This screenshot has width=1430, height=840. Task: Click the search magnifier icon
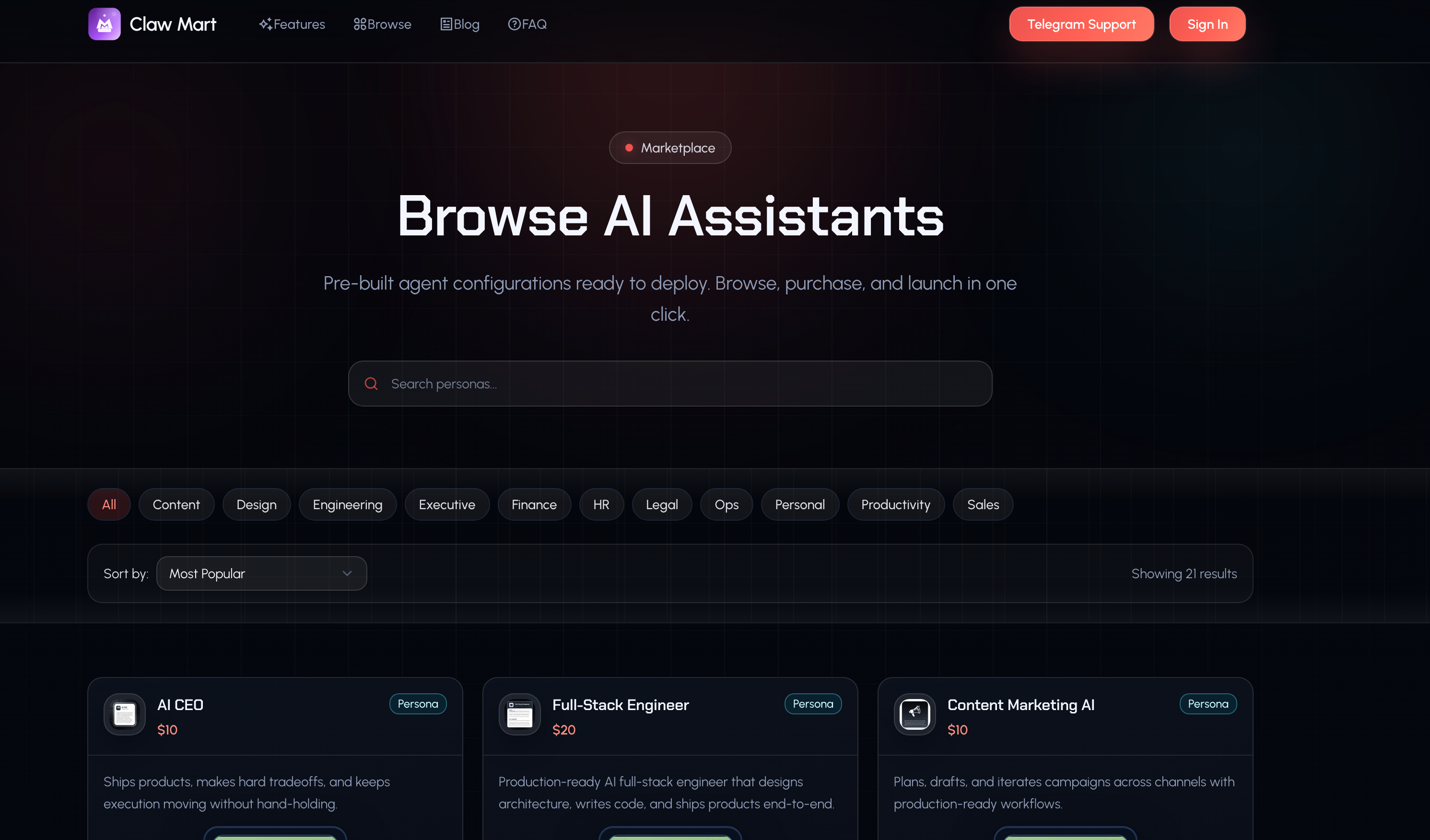click(371, 384)
